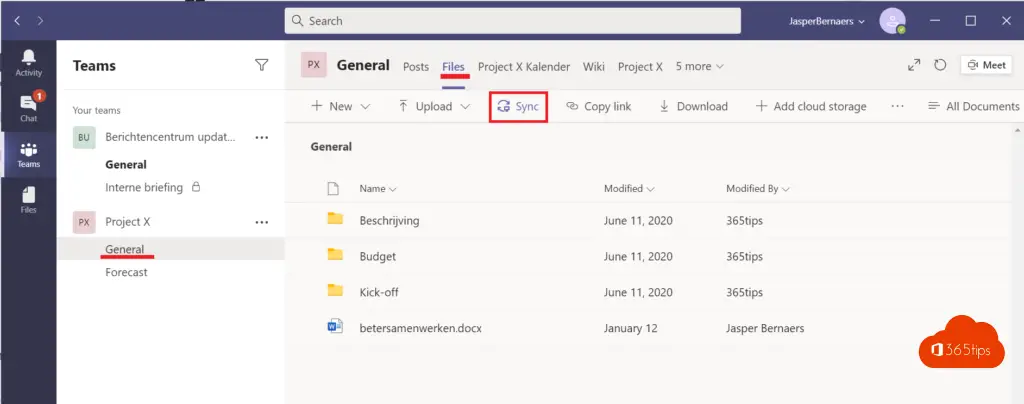This screenshot has height=404, width=1024.
Task: Open the toolbar overflow ellipsis
Action: coord(897,106)
